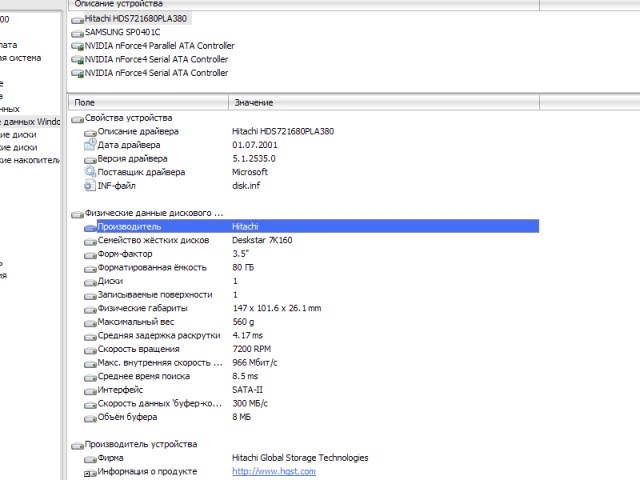Click the icon beside 'Среднее время поиска'
640x480 pixels.
(90, 378)
